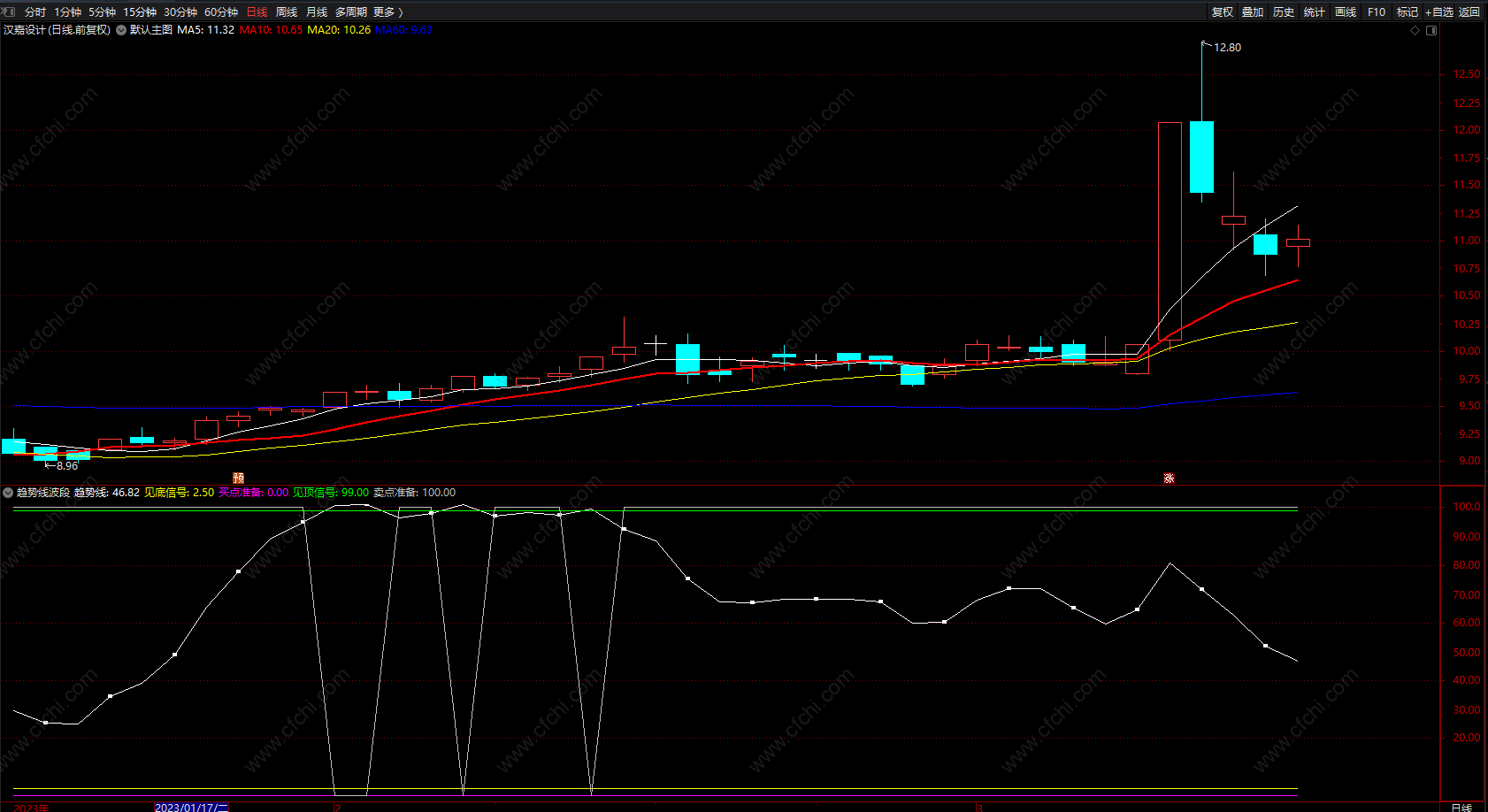Click the 日线 label at bottom right
The width and height of the screenshot is (1488, 812).
(1461, 807)
